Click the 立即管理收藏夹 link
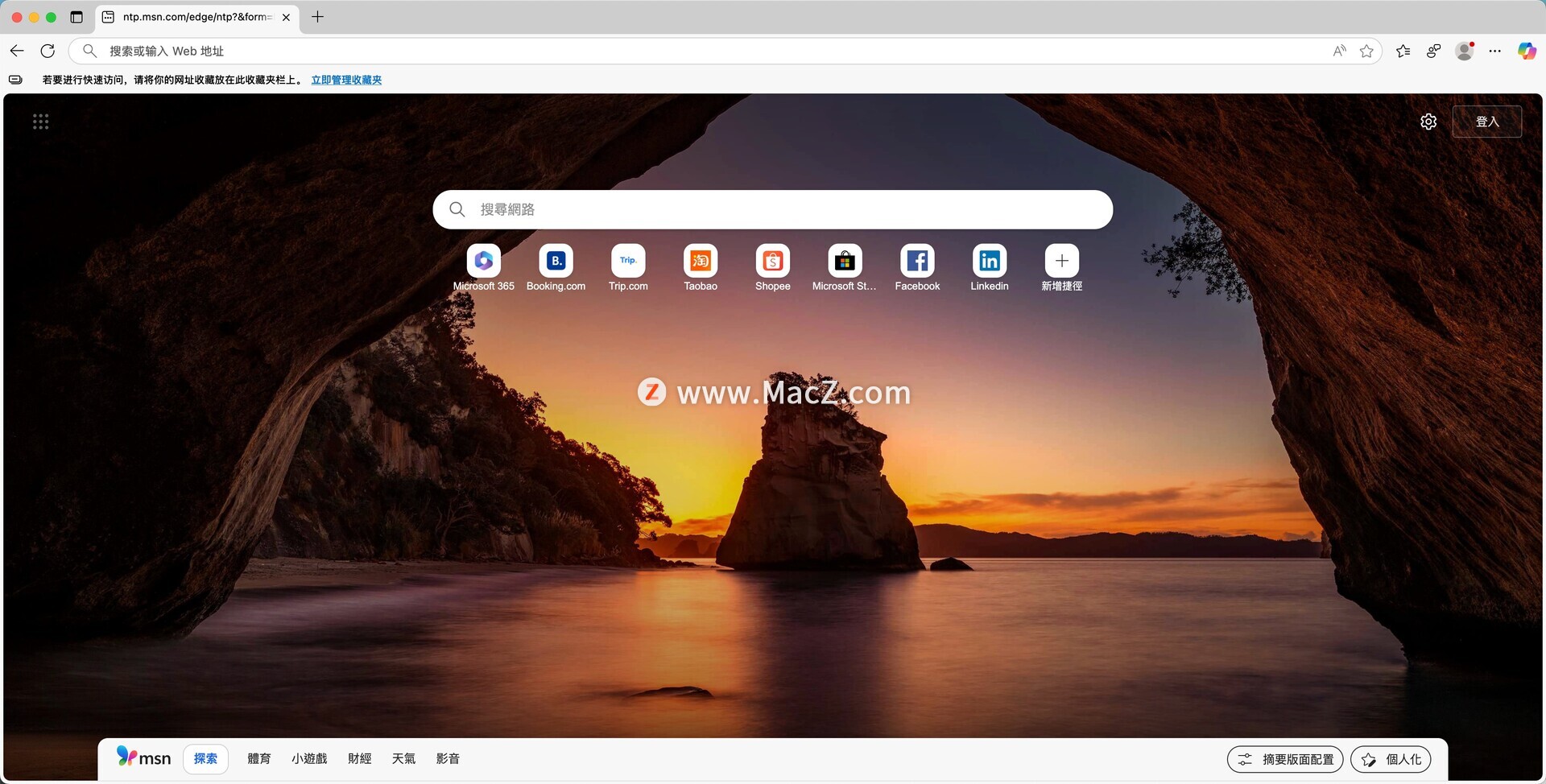This screenshot has width=1546, height=784. pyautogui.click(x=346, y=80)
